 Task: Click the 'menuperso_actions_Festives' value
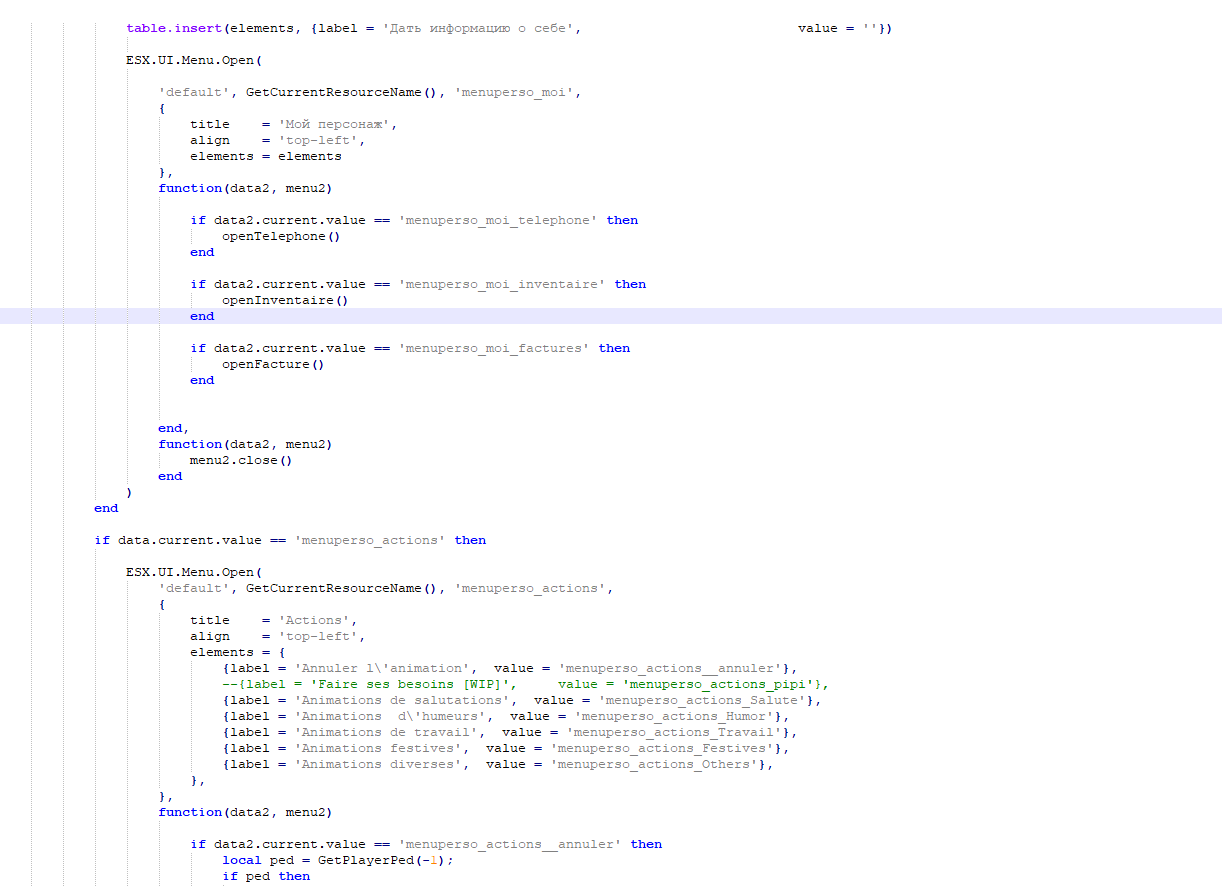click(662, 748)
